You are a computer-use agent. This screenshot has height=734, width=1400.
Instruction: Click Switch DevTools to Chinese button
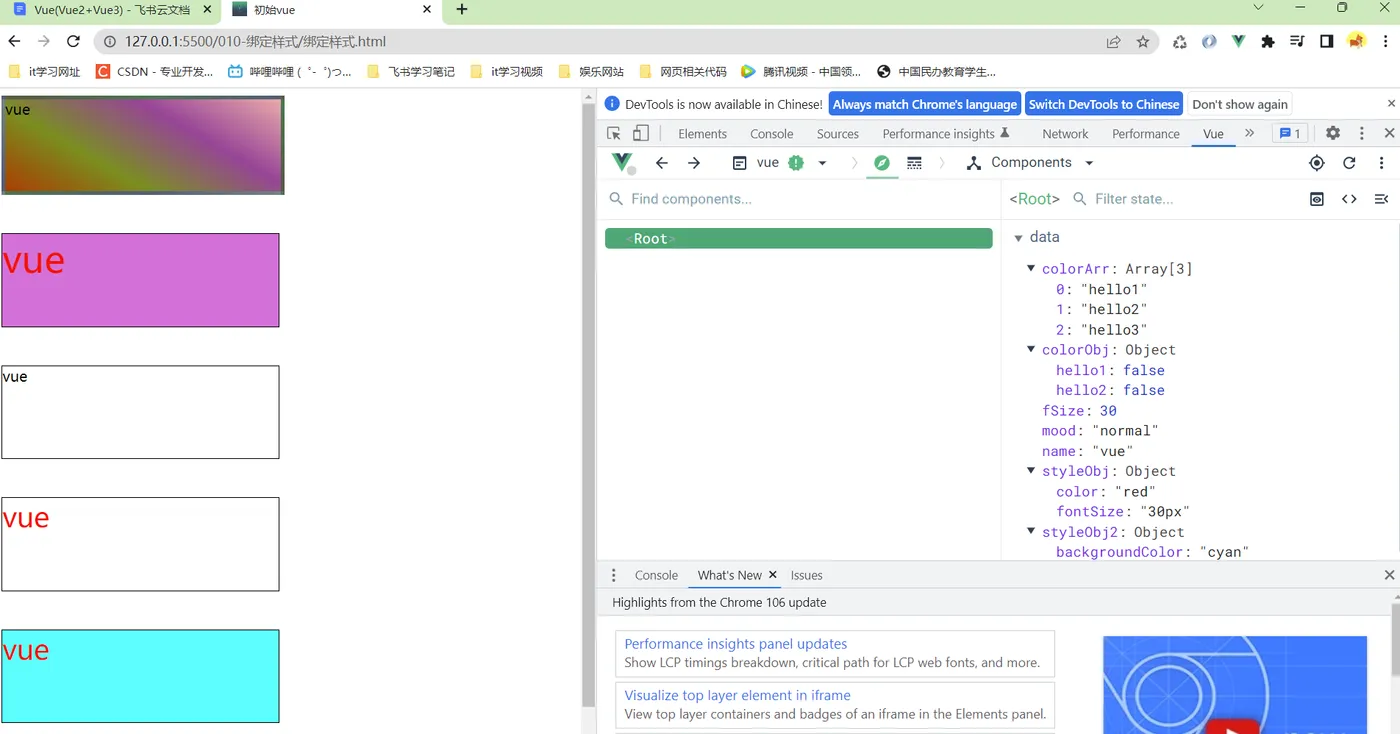tap(1104, 104)
